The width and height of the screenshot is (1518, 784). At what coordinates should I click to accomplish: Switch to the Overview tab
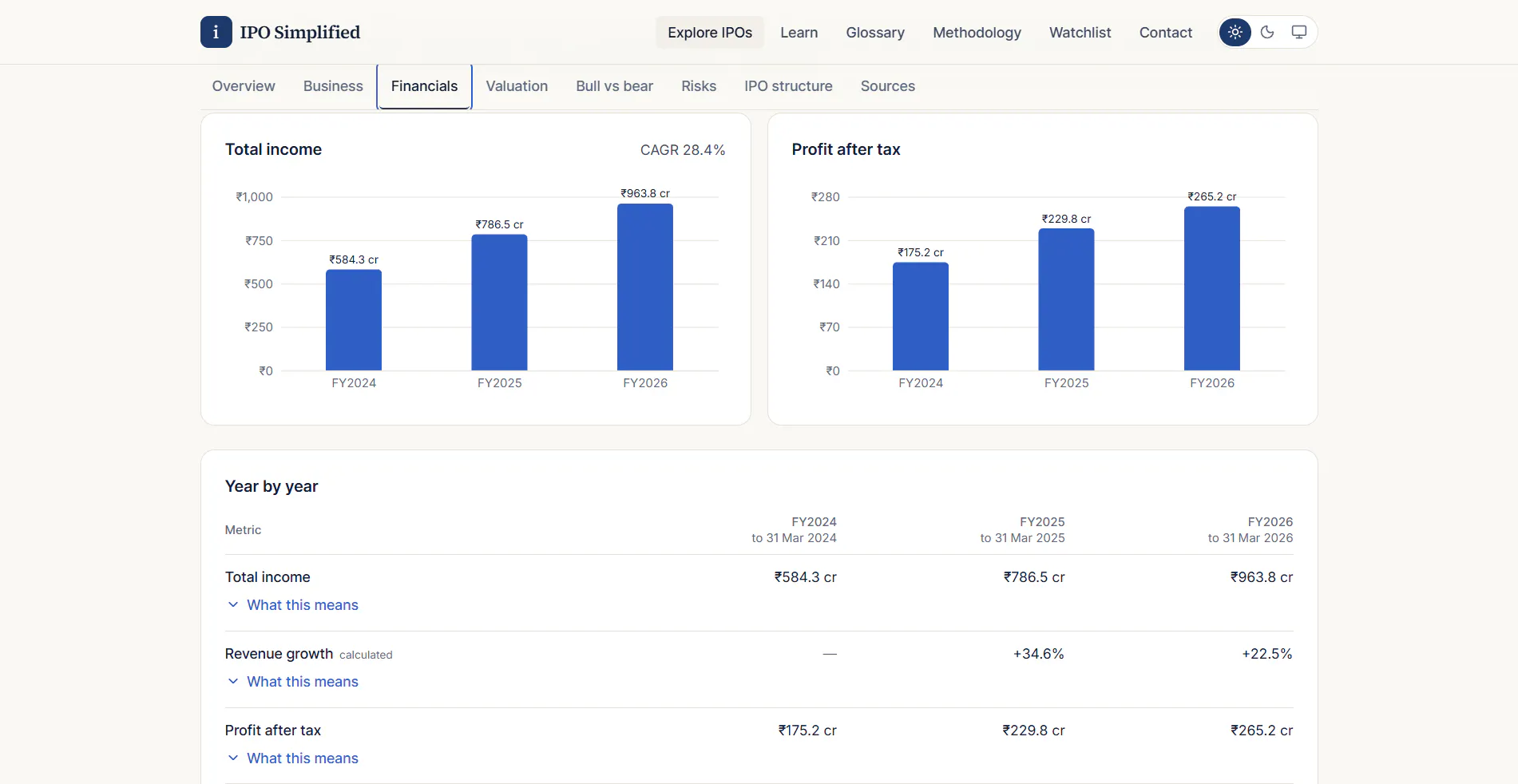click(244, 86)
